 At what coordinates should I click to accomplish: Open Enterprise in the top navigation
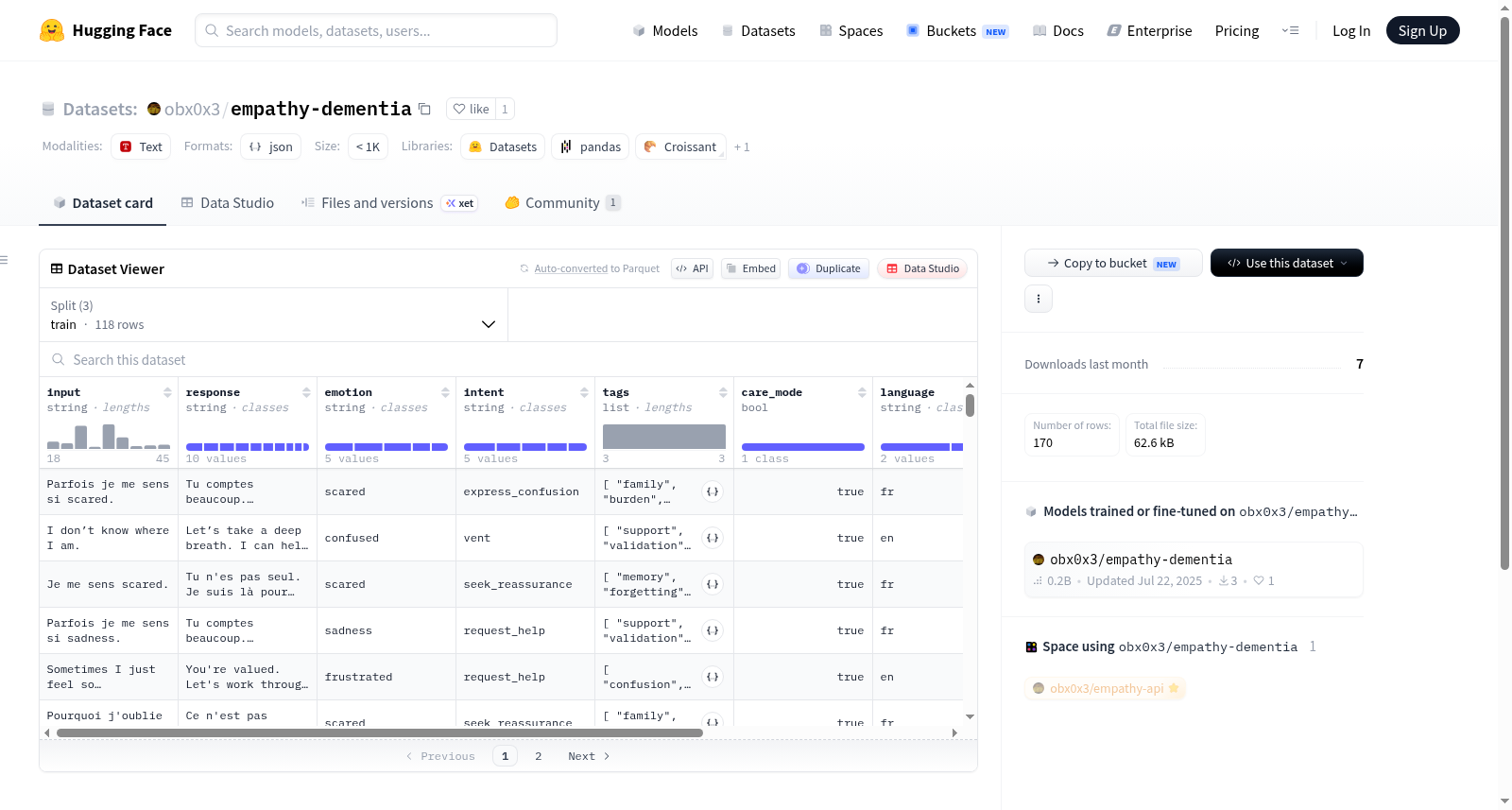(x=1150, y=31)
